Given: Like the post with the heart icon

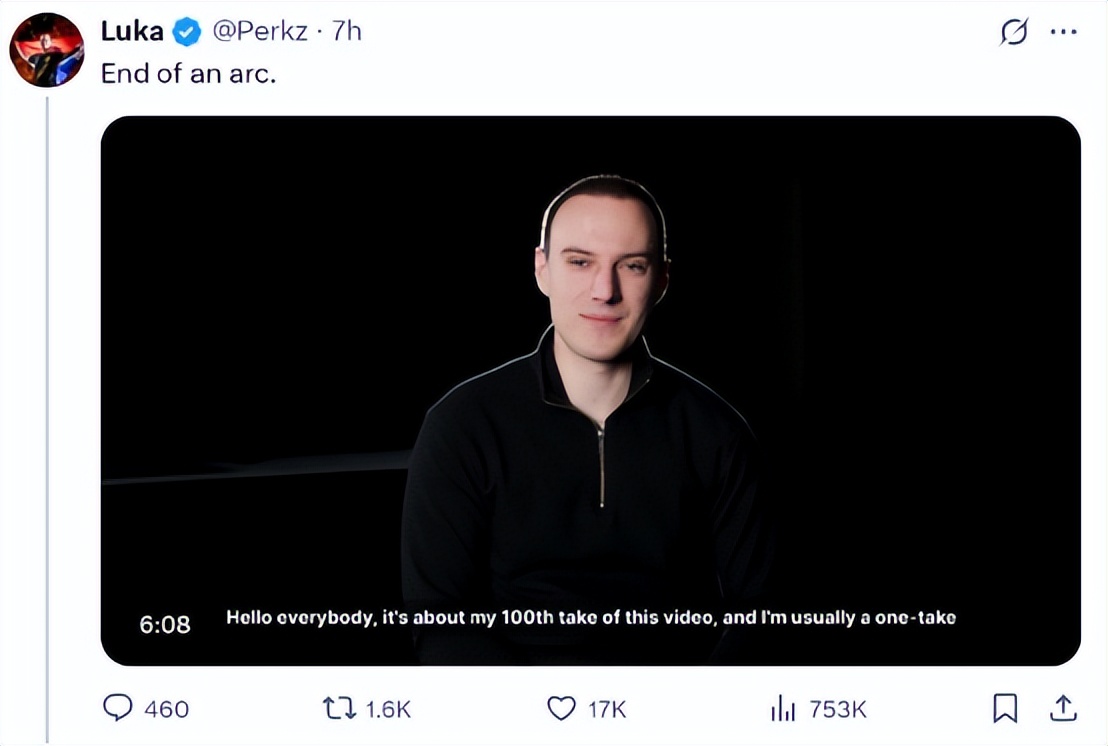Looking at the screenshot, I should click(561, 709).
